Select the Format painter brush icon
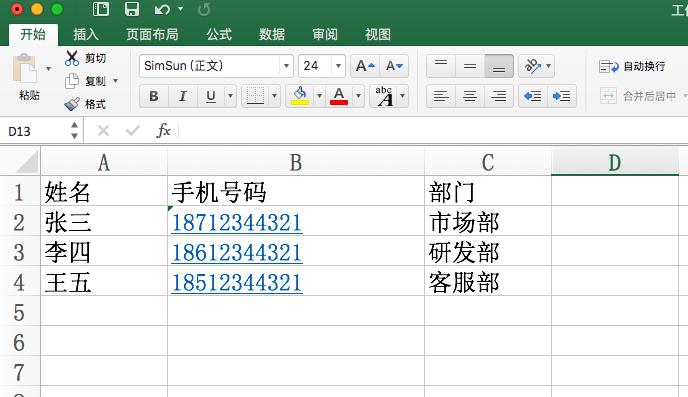This screenshot has width=688, height=397. point(72,104)
